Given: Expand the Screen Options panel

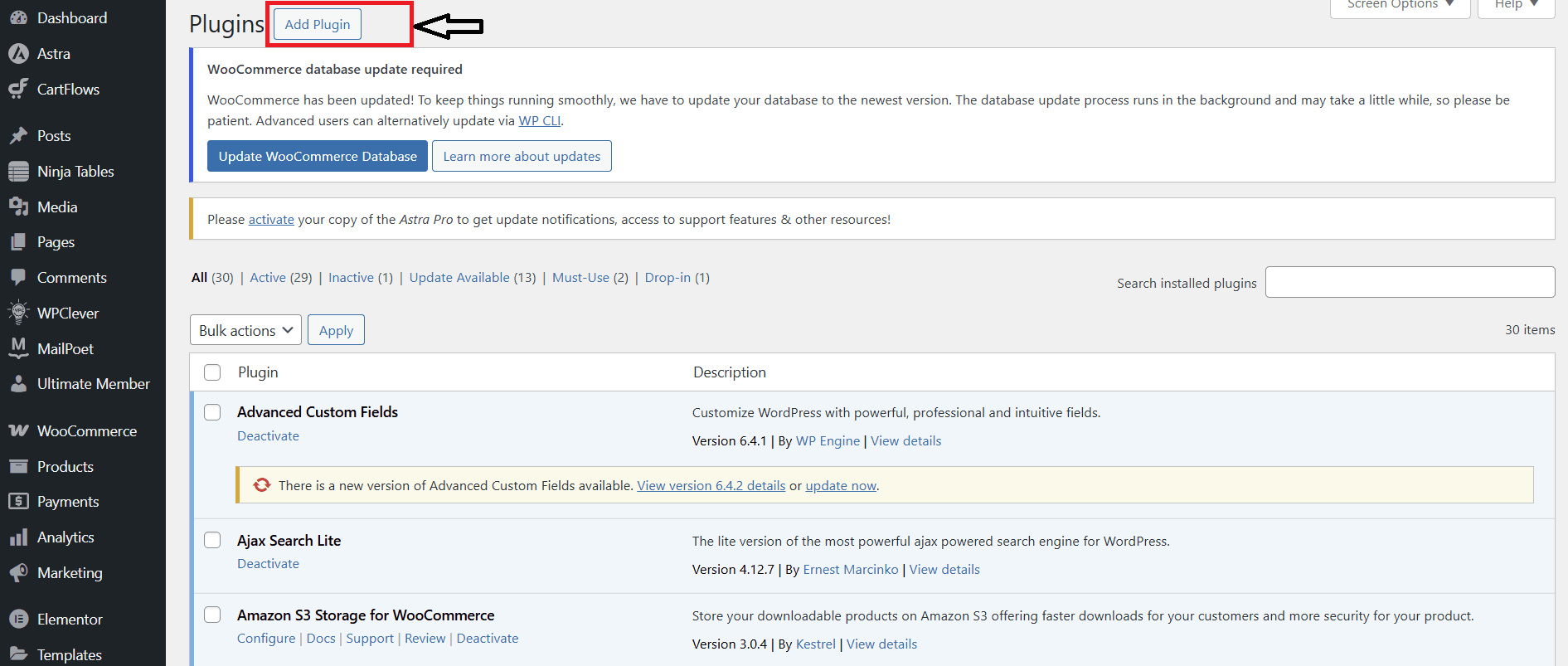Looking at the screenshot, I should [1401, 6].
